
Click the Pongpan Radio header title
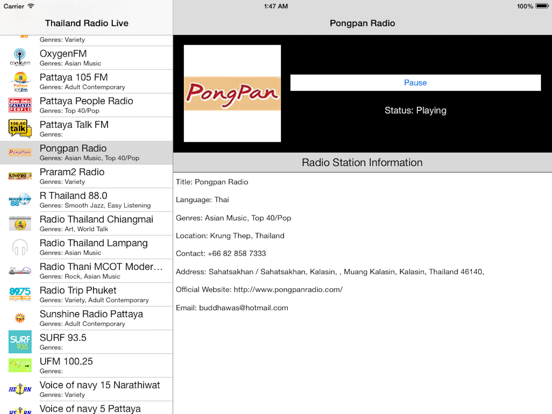click(x=362, y=23)
